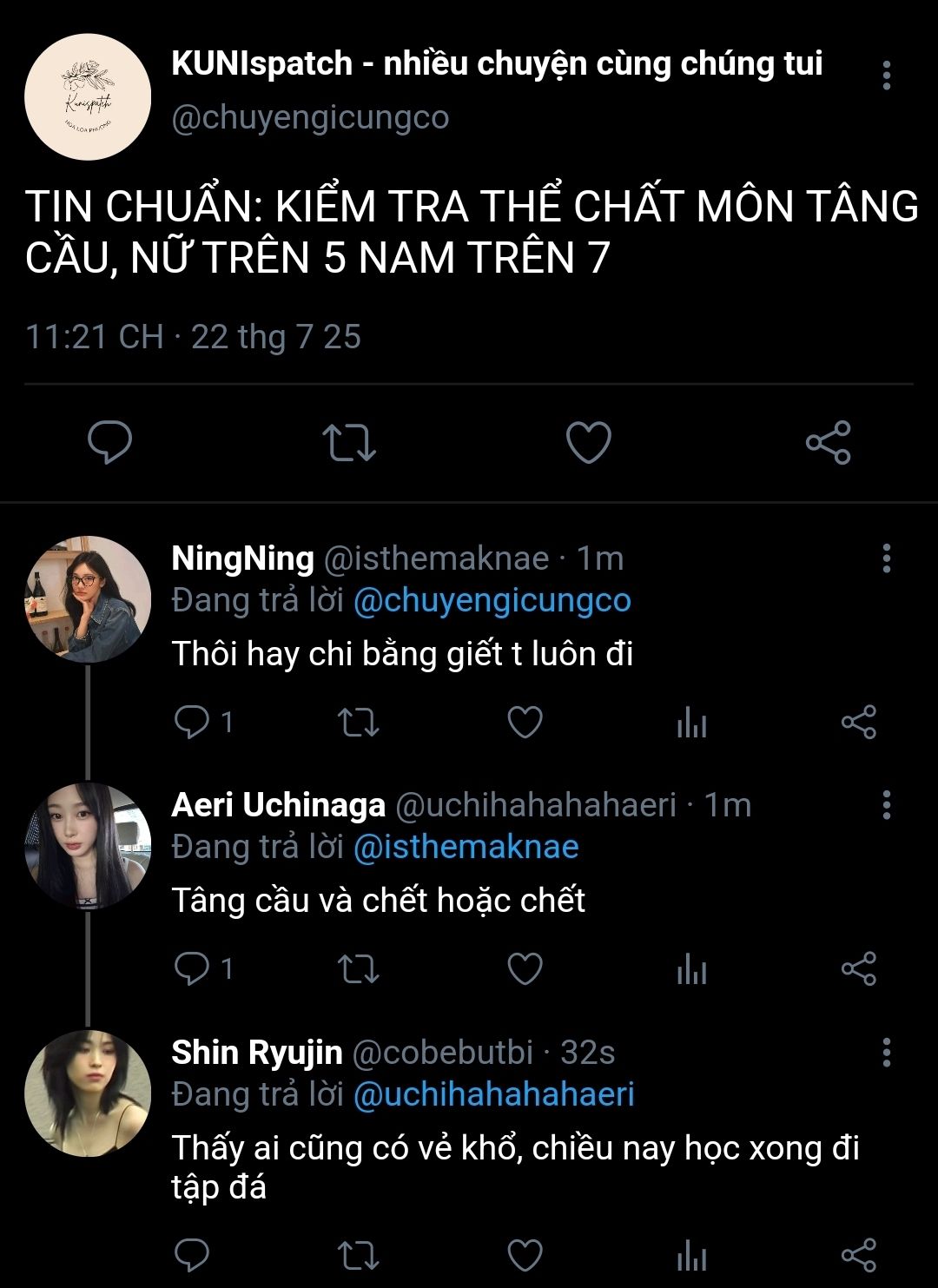Screen dimensions: 938x1288
Task: Open more options for KUNIspatch tweet
Action: 886,76
